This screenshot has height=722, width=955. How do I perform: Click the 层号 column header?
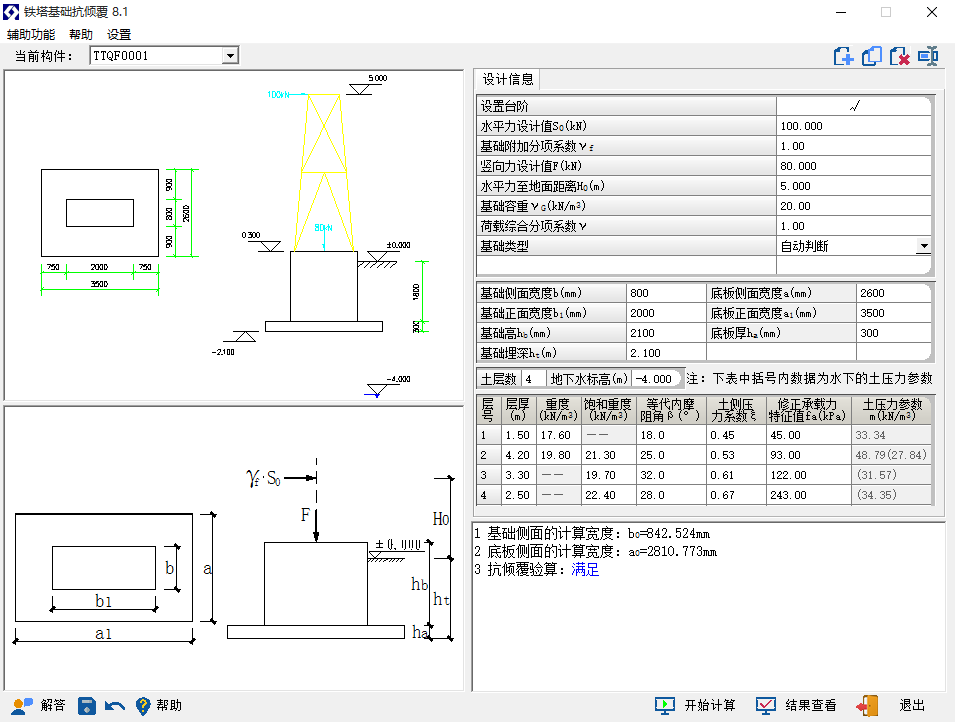pos(488,409)
